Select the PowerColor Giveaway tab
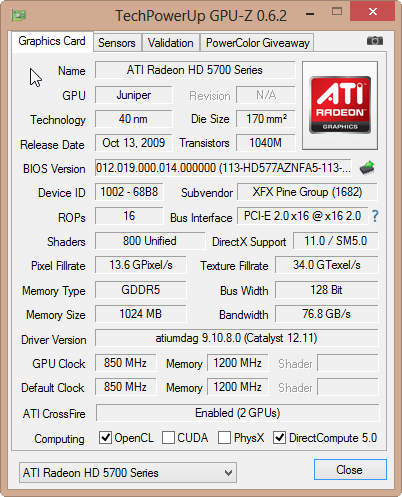This screenshot has height=497, width=402. [257, 43]
